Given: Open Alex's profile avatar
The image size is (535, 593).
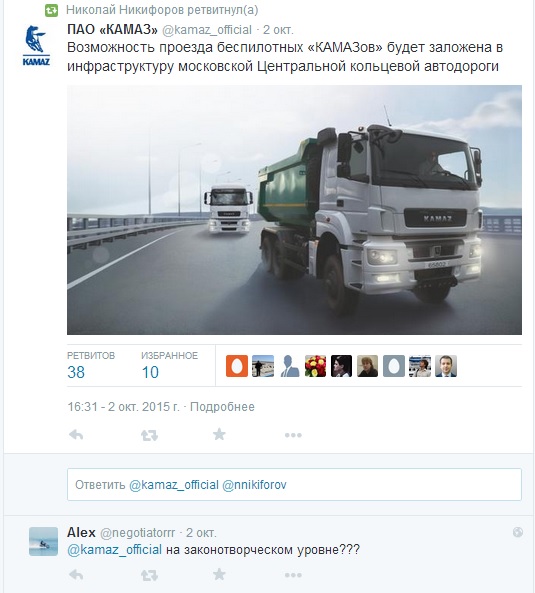Looking at the screenshot, I should click(43, 541).
